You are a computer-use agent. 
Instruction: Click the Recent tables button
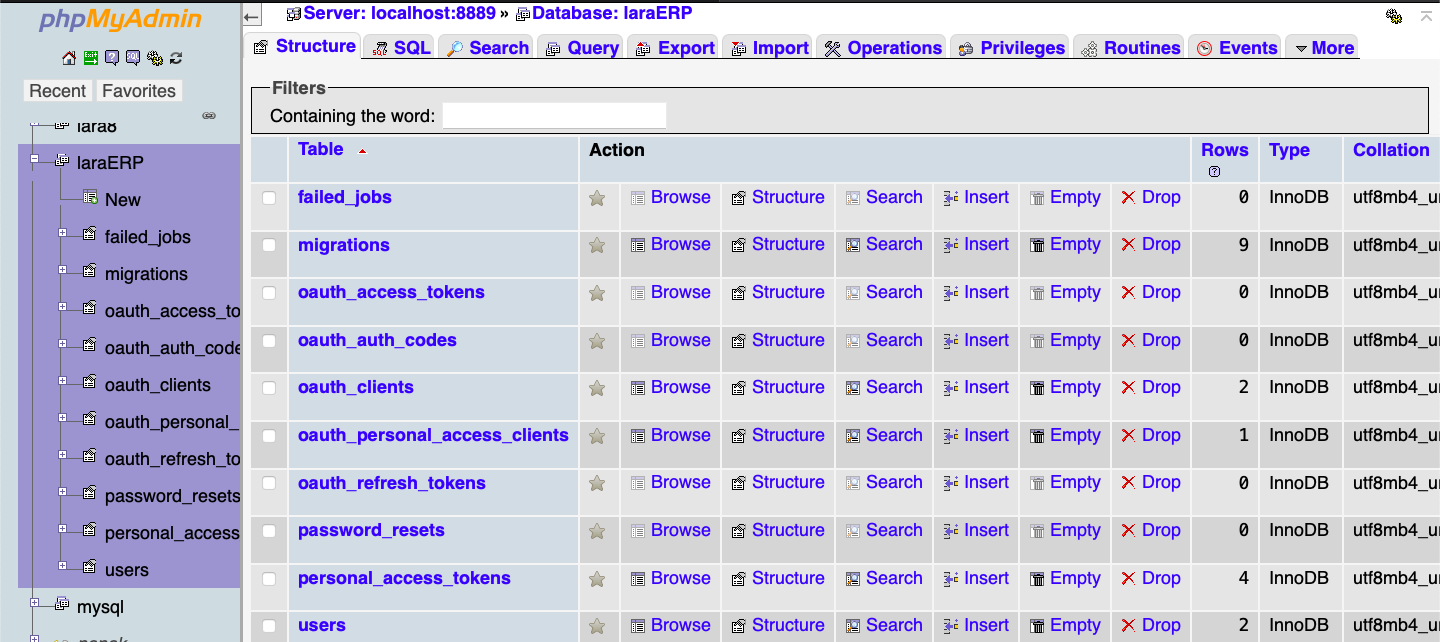57,91
